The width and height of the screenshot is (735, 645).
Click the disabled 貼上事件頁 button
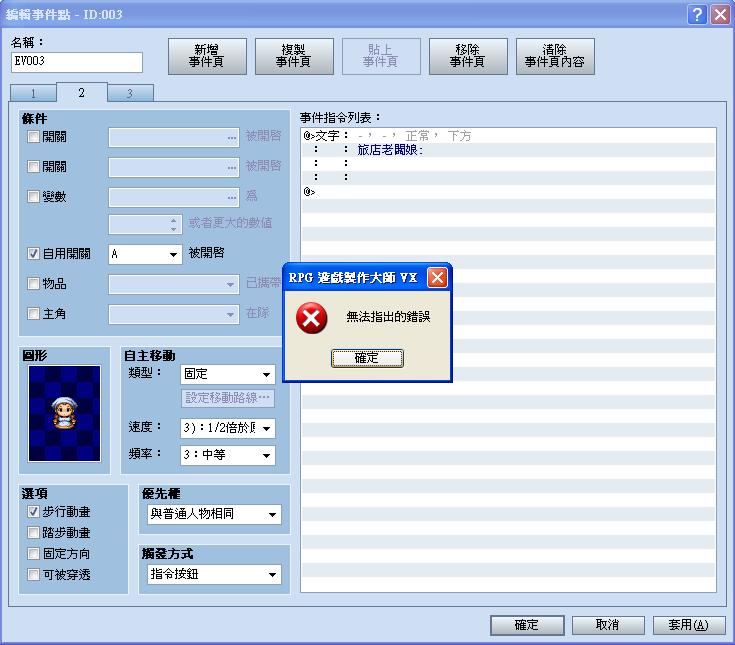coord(381,56)
